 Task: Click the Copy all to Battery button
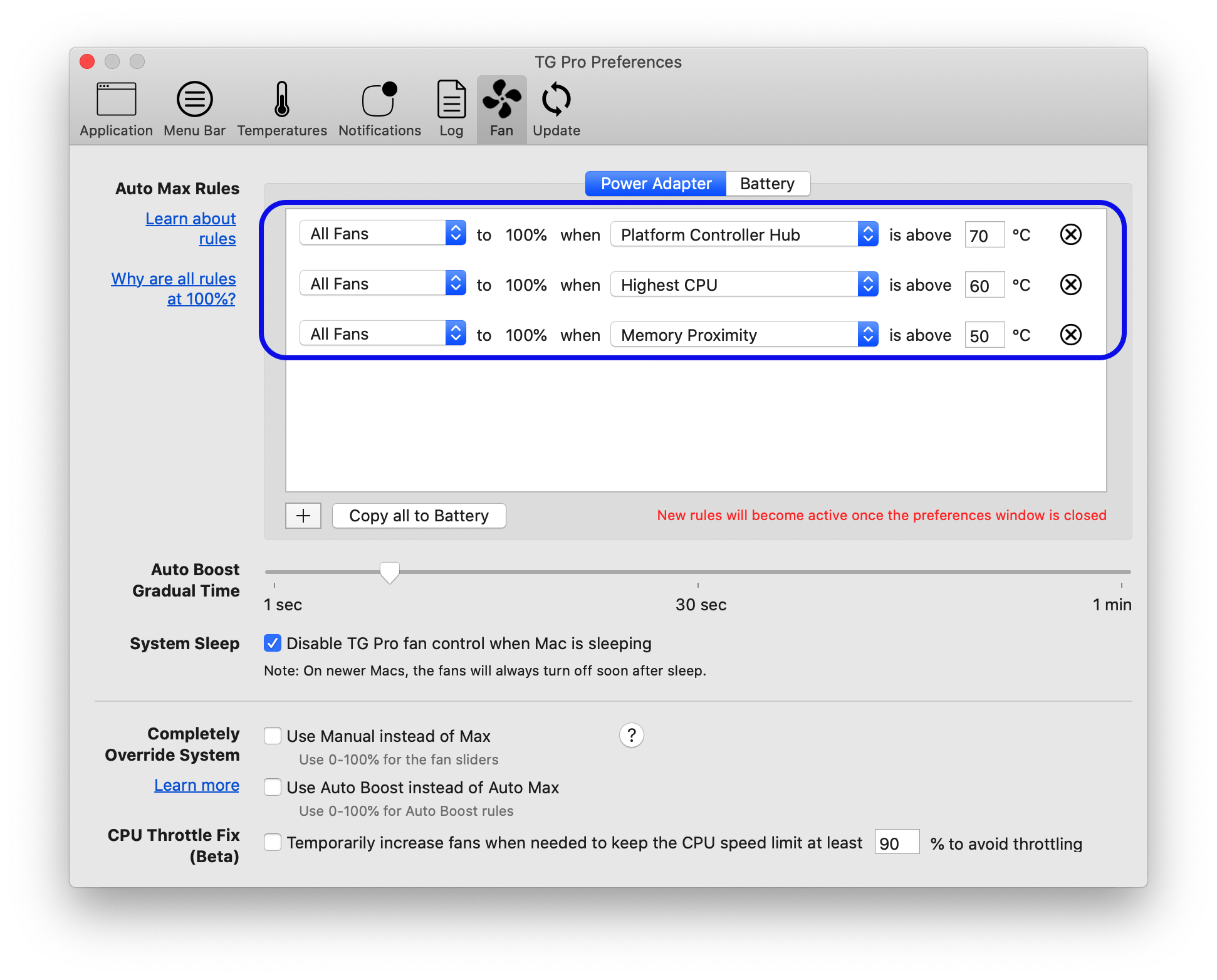point(419,516)
